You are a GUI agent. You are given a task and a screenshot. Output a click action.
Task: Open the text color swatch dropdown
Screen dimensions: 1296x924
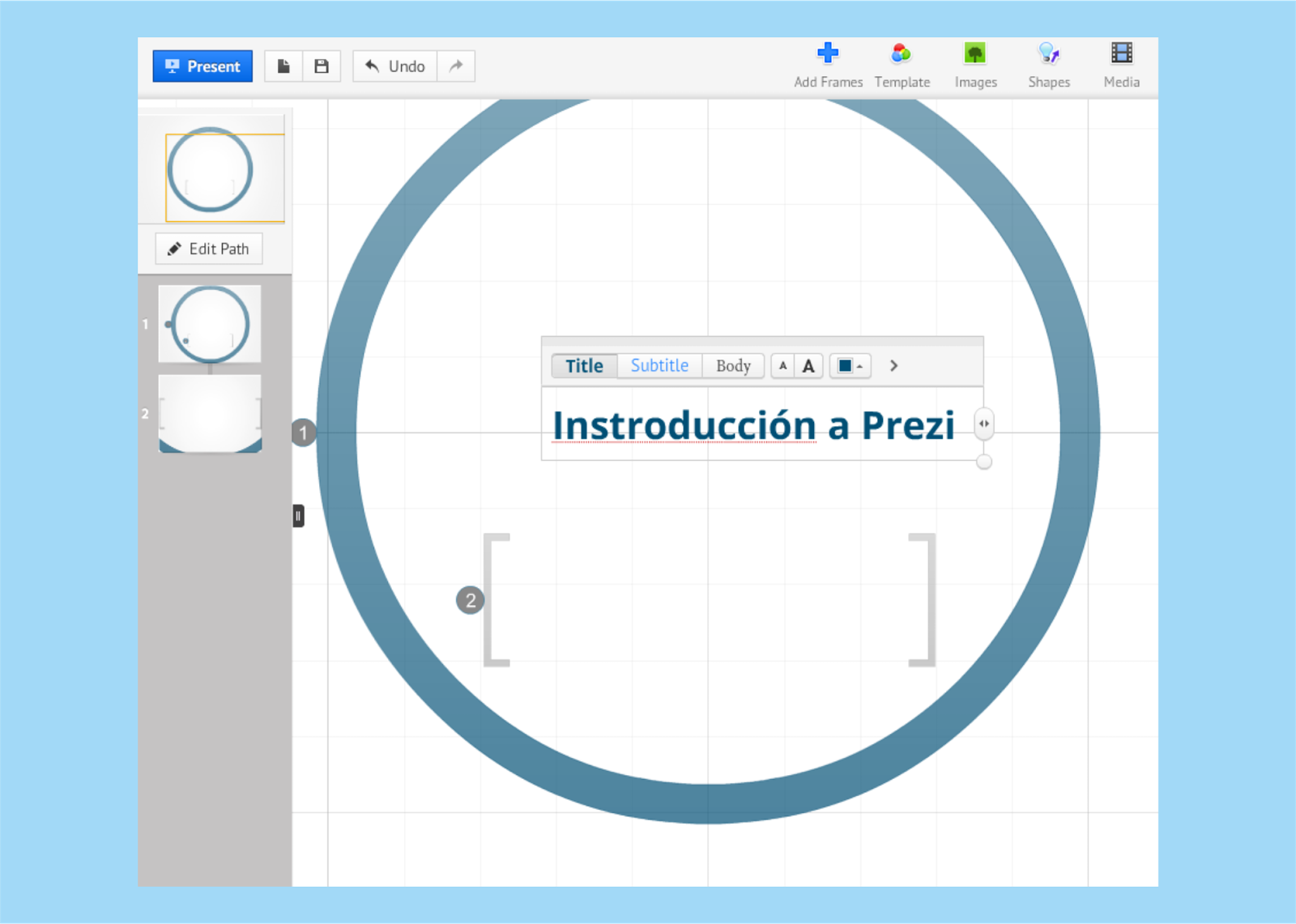850,366
